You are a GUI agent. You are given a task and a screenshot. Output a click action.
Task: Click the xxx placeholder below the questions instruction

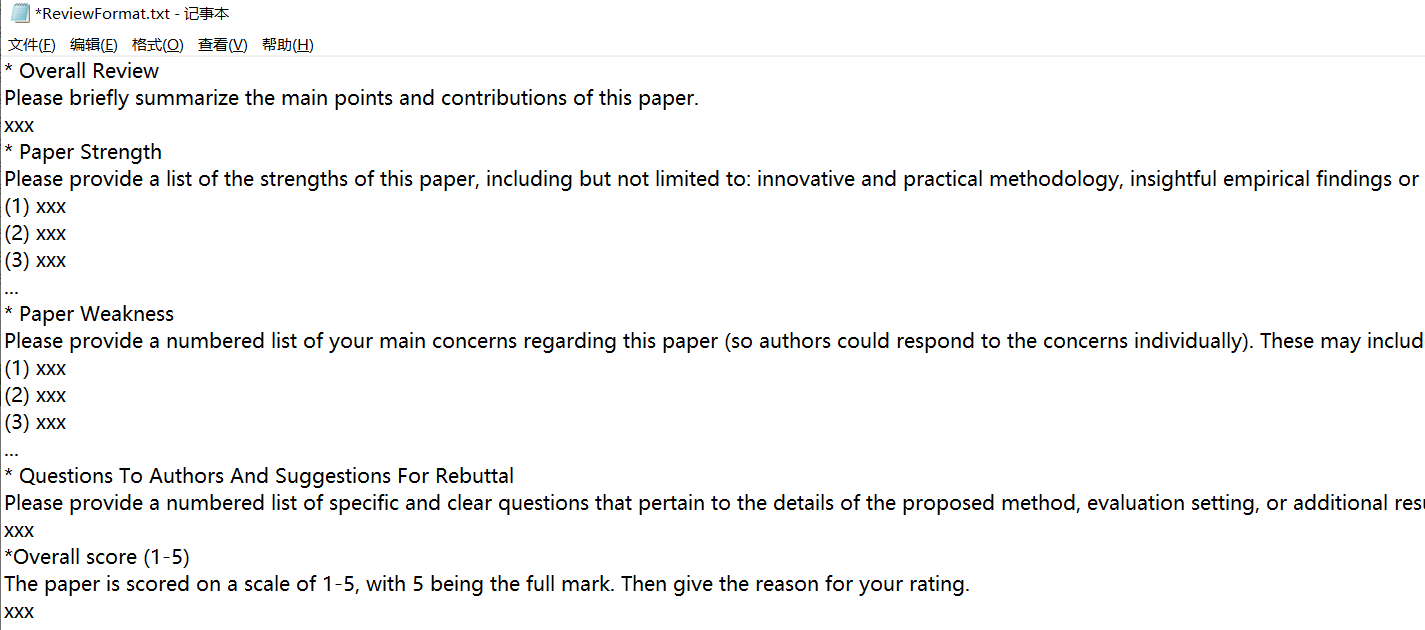(x=19, y=530)
